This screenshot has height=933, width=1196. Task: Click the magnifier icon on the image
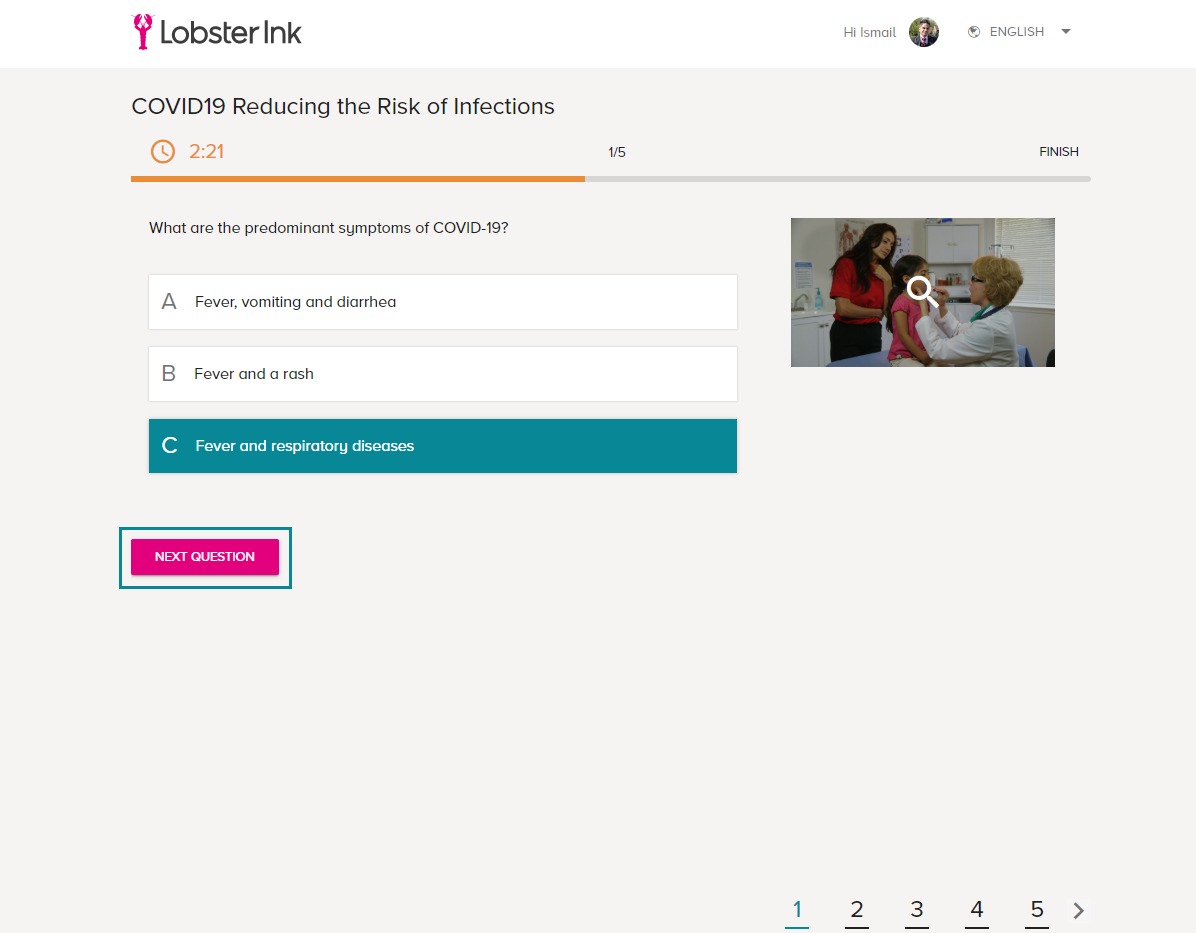click(922, 291)
